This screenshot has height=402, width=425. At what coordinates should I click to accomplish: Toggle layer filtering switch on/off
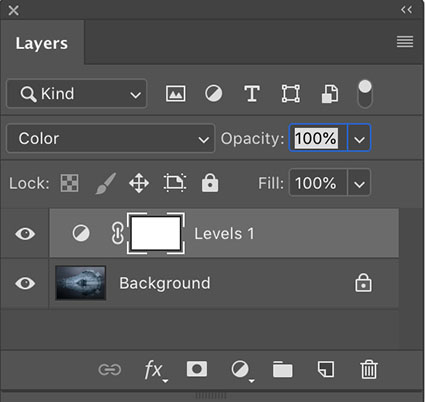(365, 94)
